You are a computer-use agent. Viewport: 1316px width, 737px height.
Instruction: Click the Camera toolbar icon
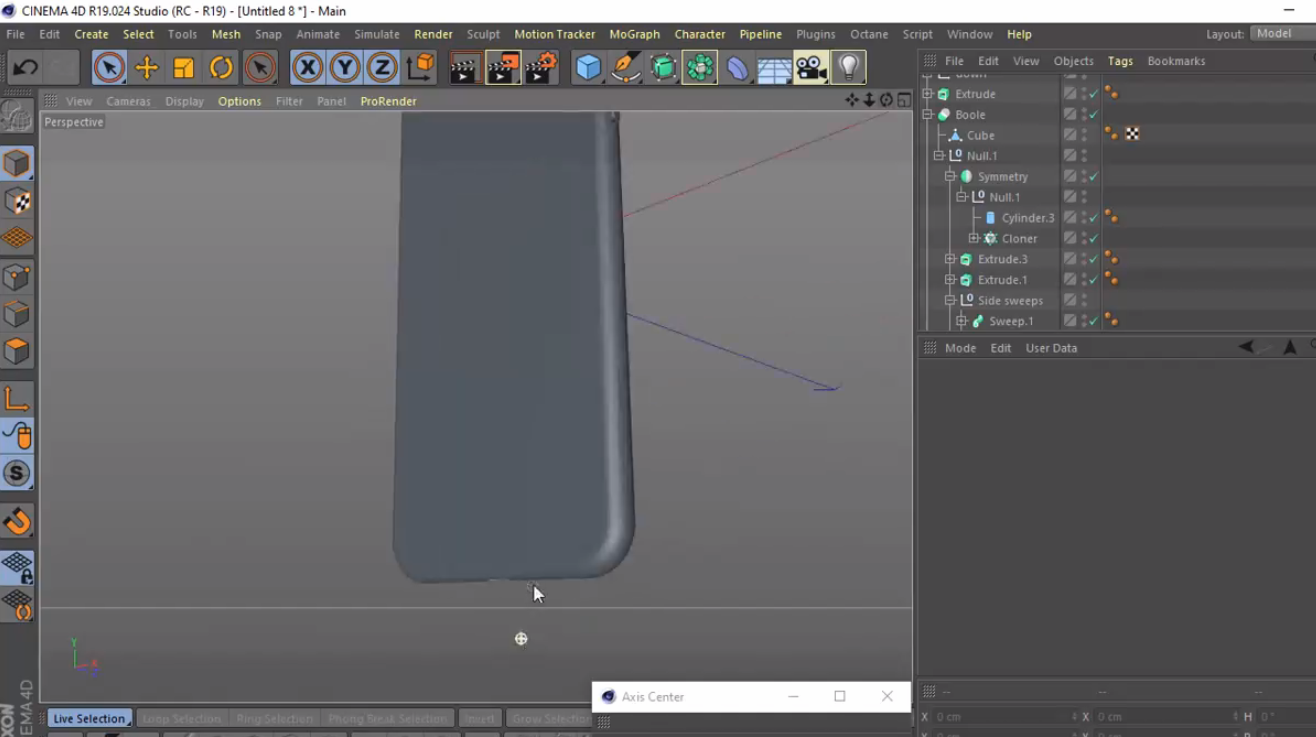pos(811,67)
